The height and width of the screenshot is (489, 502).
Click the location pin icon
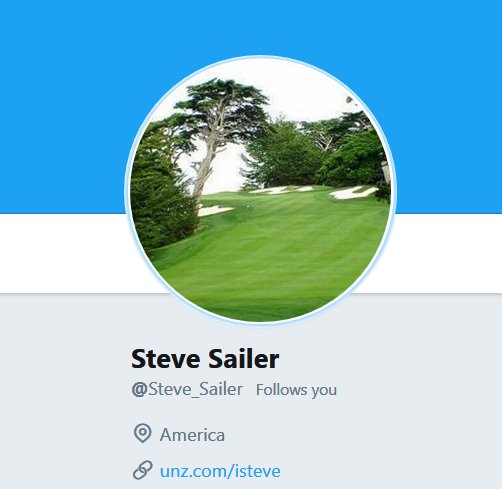(x=143, y=433)
